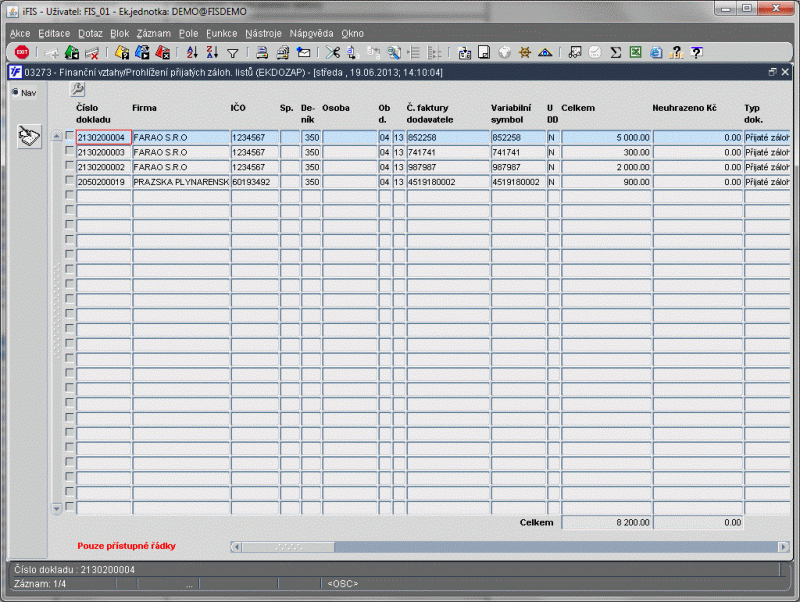Open the wrench settings icon above table
The width and height of the screenshot is (800, 602).
tap(78, 89)
